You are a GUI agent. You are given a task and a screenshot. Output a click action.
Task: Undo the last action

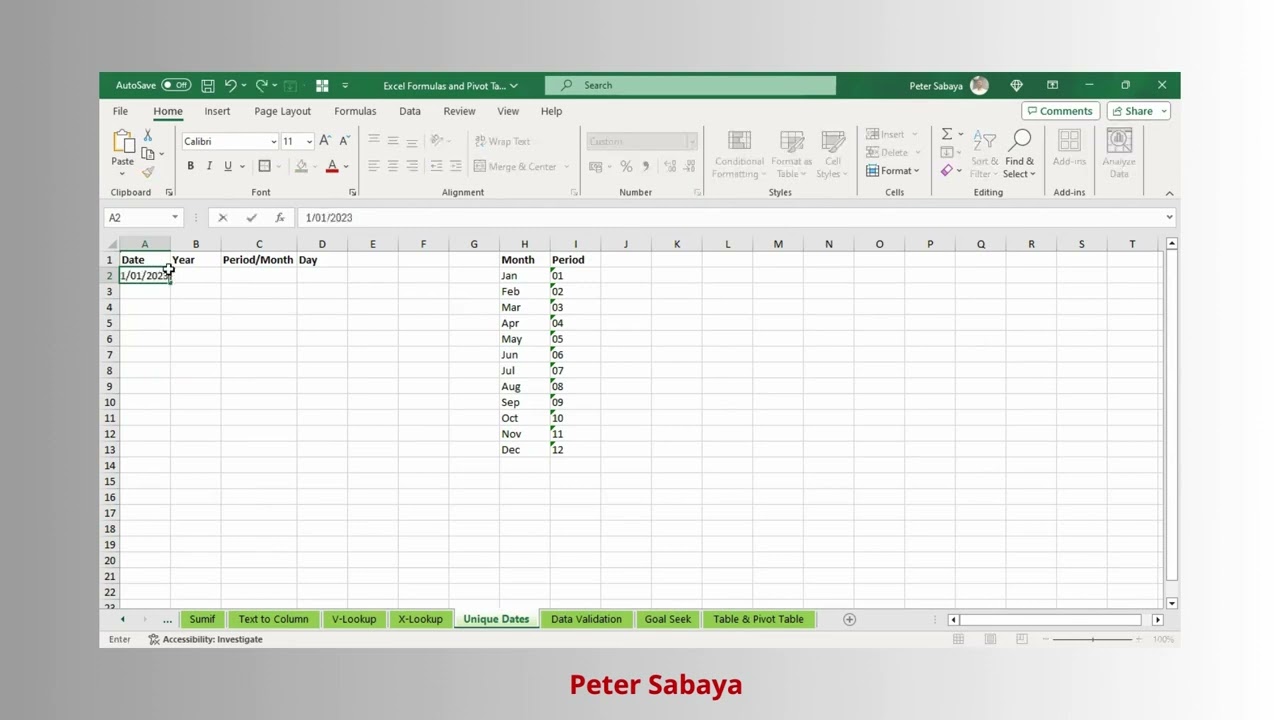point(230,85)
